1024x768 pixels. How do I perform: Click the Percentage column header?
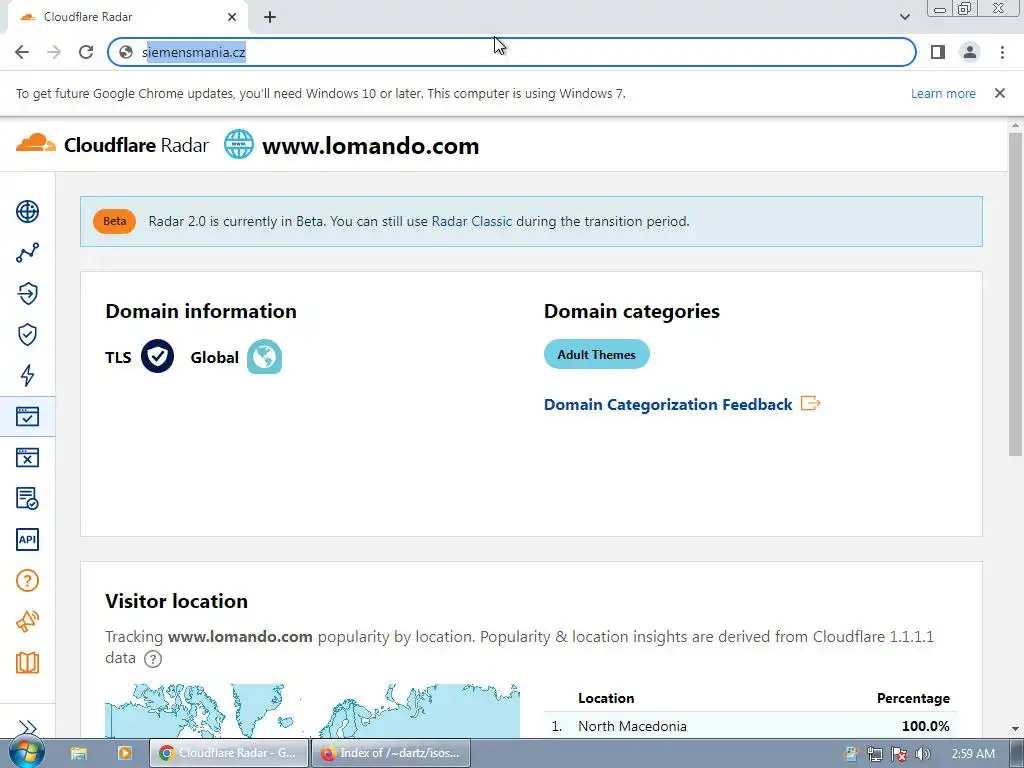(913, 698)
